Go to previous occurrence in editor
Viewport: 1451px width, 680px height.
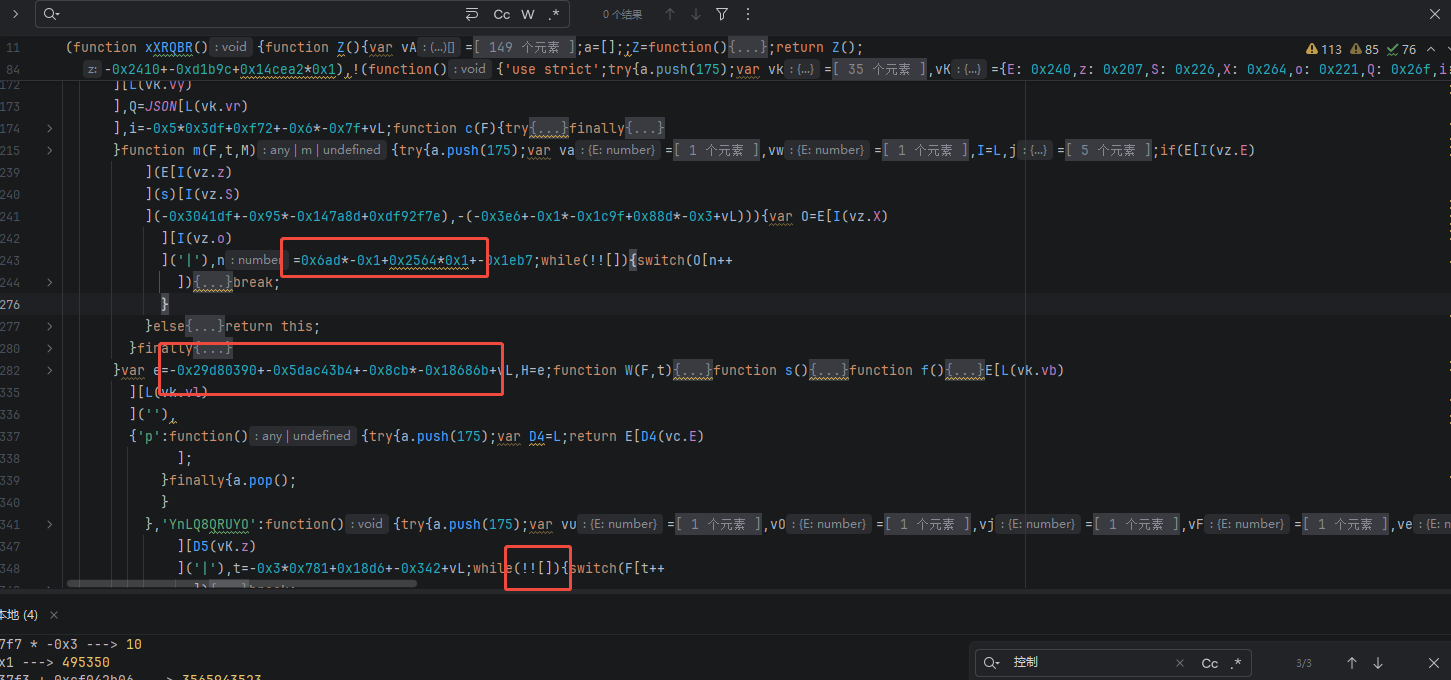click(x=670, y=14)
